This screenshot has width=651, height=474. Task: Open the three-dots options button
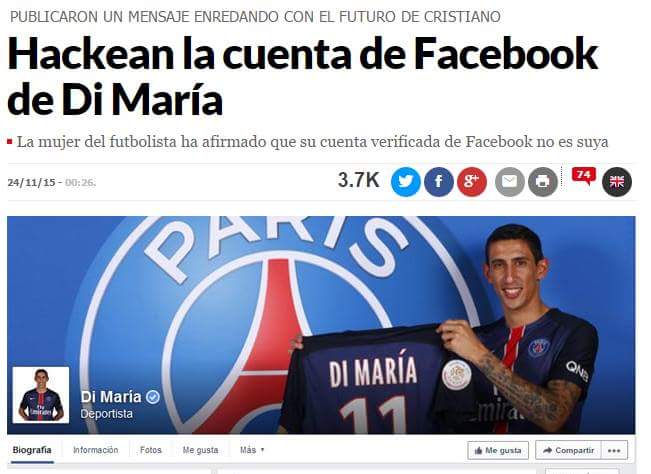[x=614, y=450]
